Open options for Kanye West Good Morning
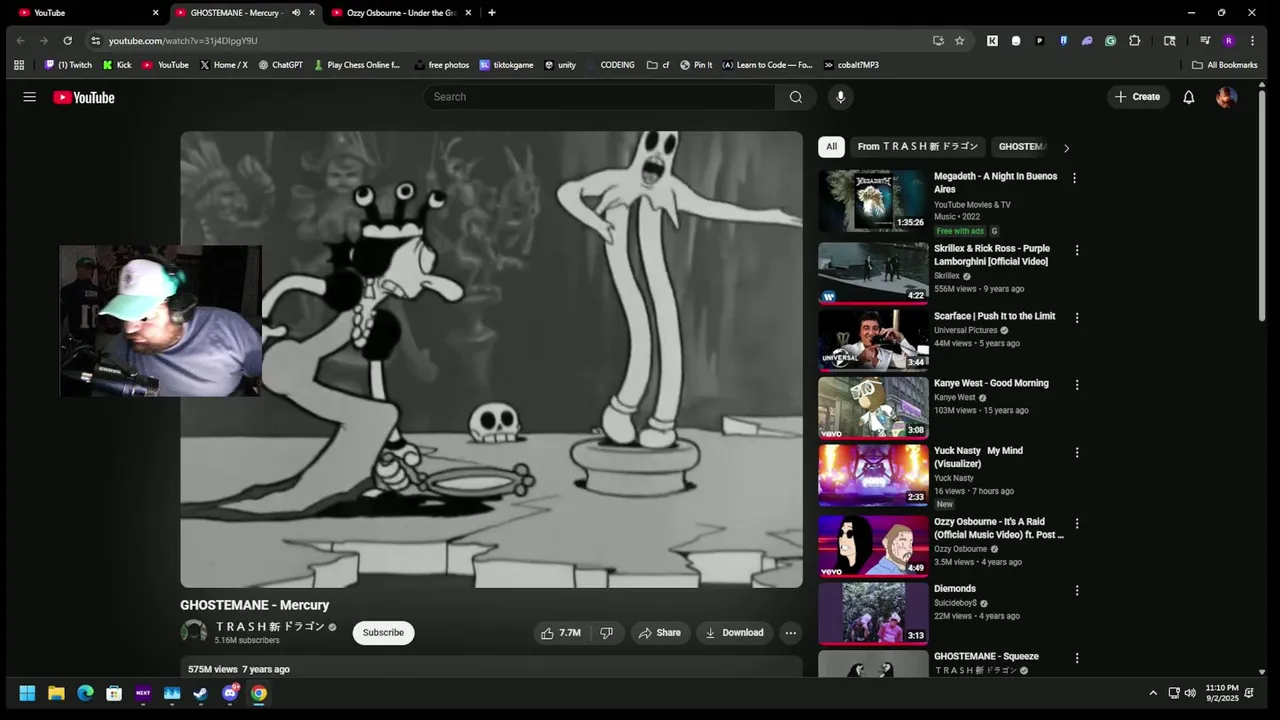 (x=1077, y=385)
